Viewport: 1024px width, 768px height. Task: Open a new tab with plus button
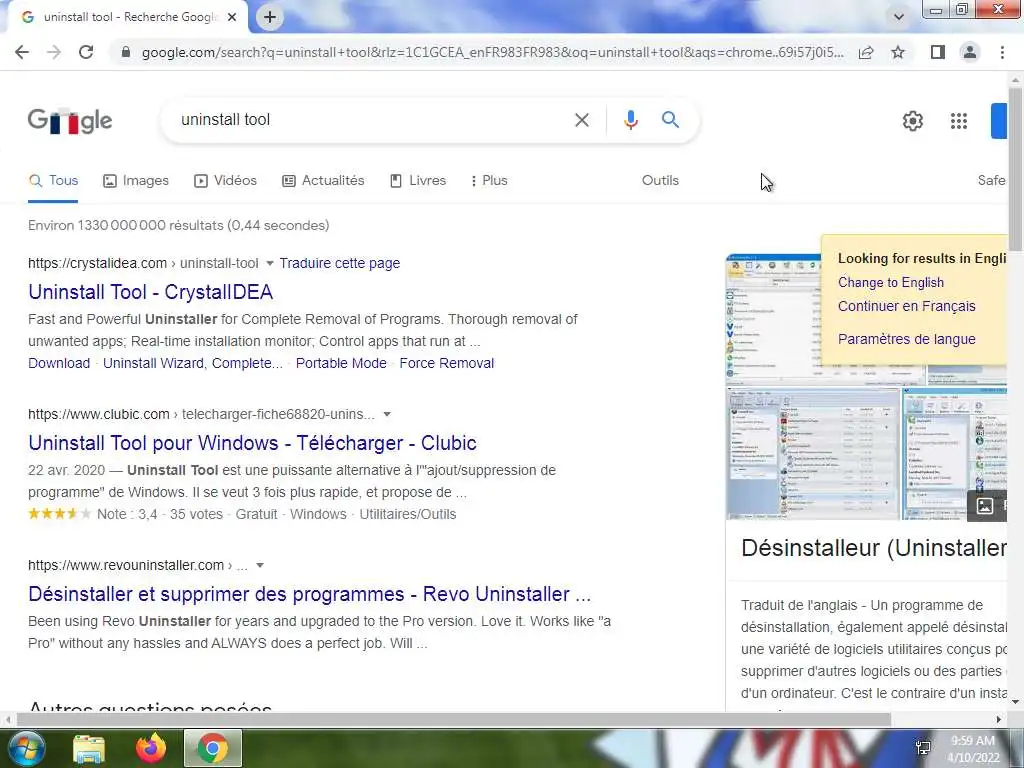(x=270, y=17)
